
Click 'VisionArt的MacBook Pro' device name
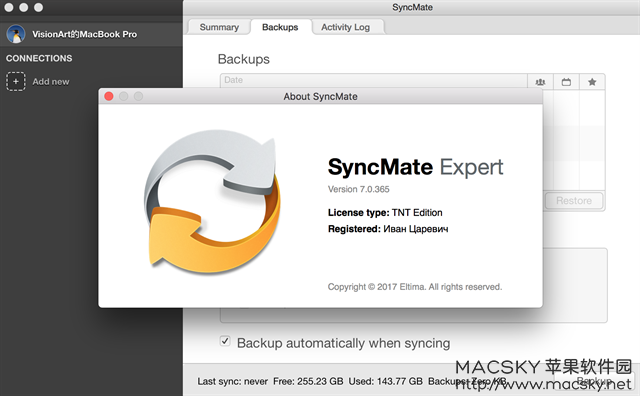tap(84, 34)
